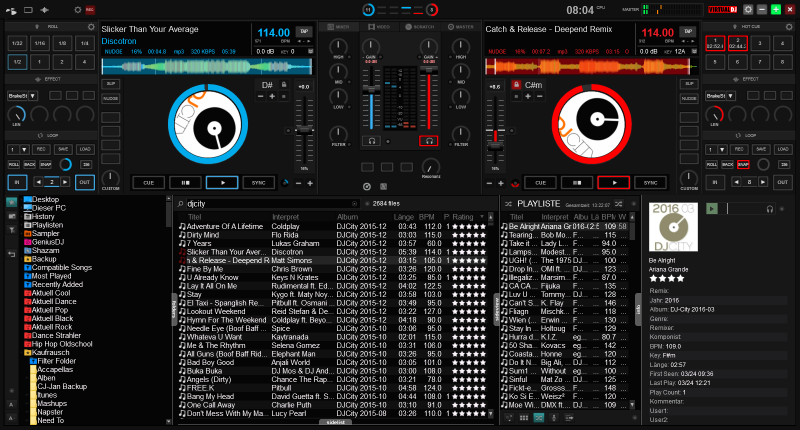Toggle red key lock on right deck

tap(516, 85)
